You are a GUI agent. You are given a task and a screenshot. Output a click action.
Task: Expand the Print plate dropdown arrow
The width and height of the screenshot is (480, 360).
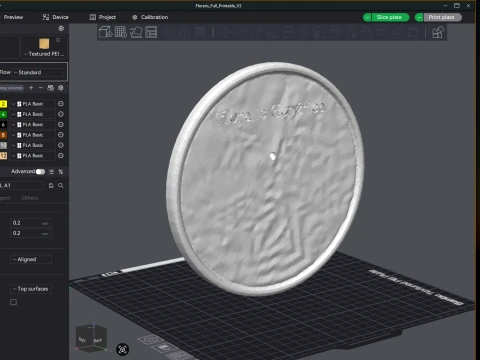click(419, 17)
